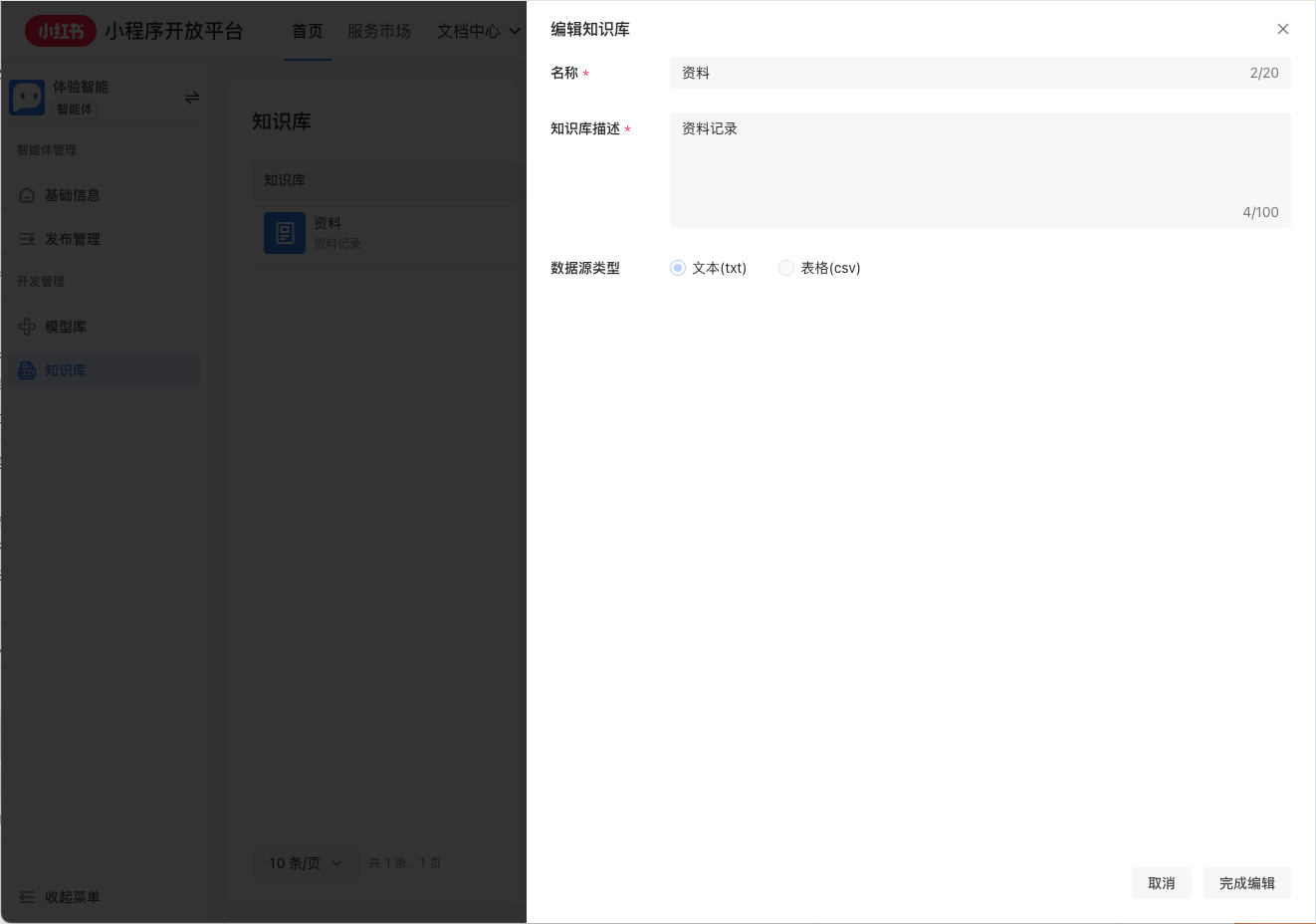Open the 服务市场 menu item
Viewport: 1316px width, 924px height.
[379, 31]
